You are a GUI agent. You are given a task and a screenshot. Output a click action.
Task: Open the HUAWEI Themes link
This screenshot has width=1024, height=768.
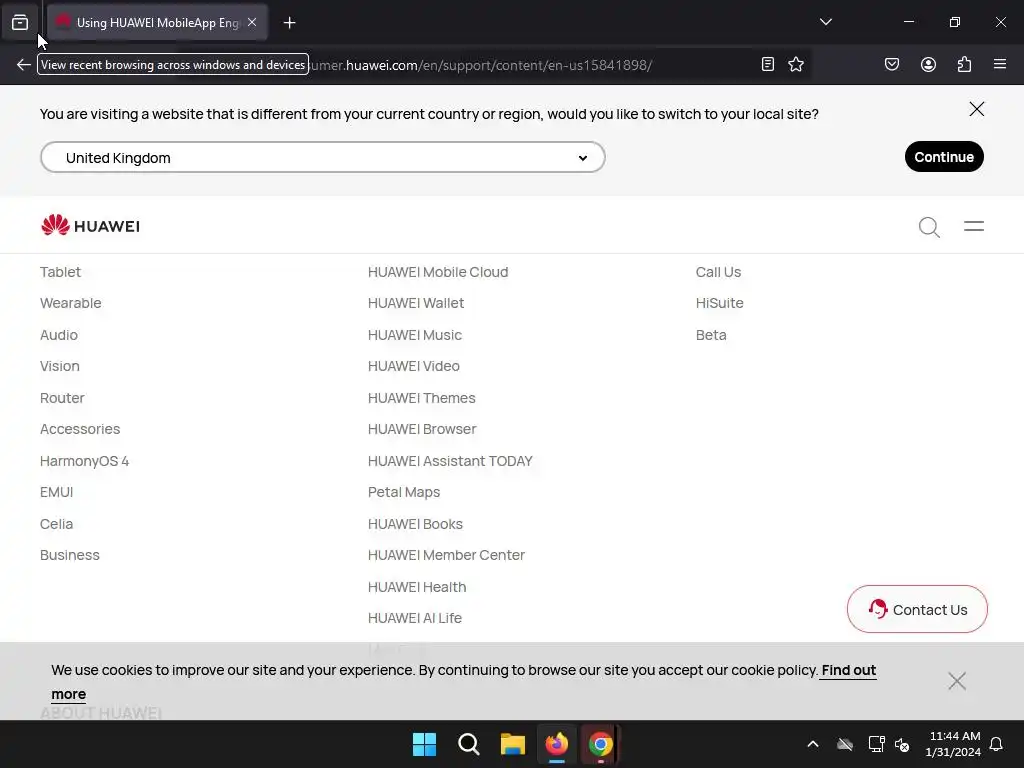421,398
